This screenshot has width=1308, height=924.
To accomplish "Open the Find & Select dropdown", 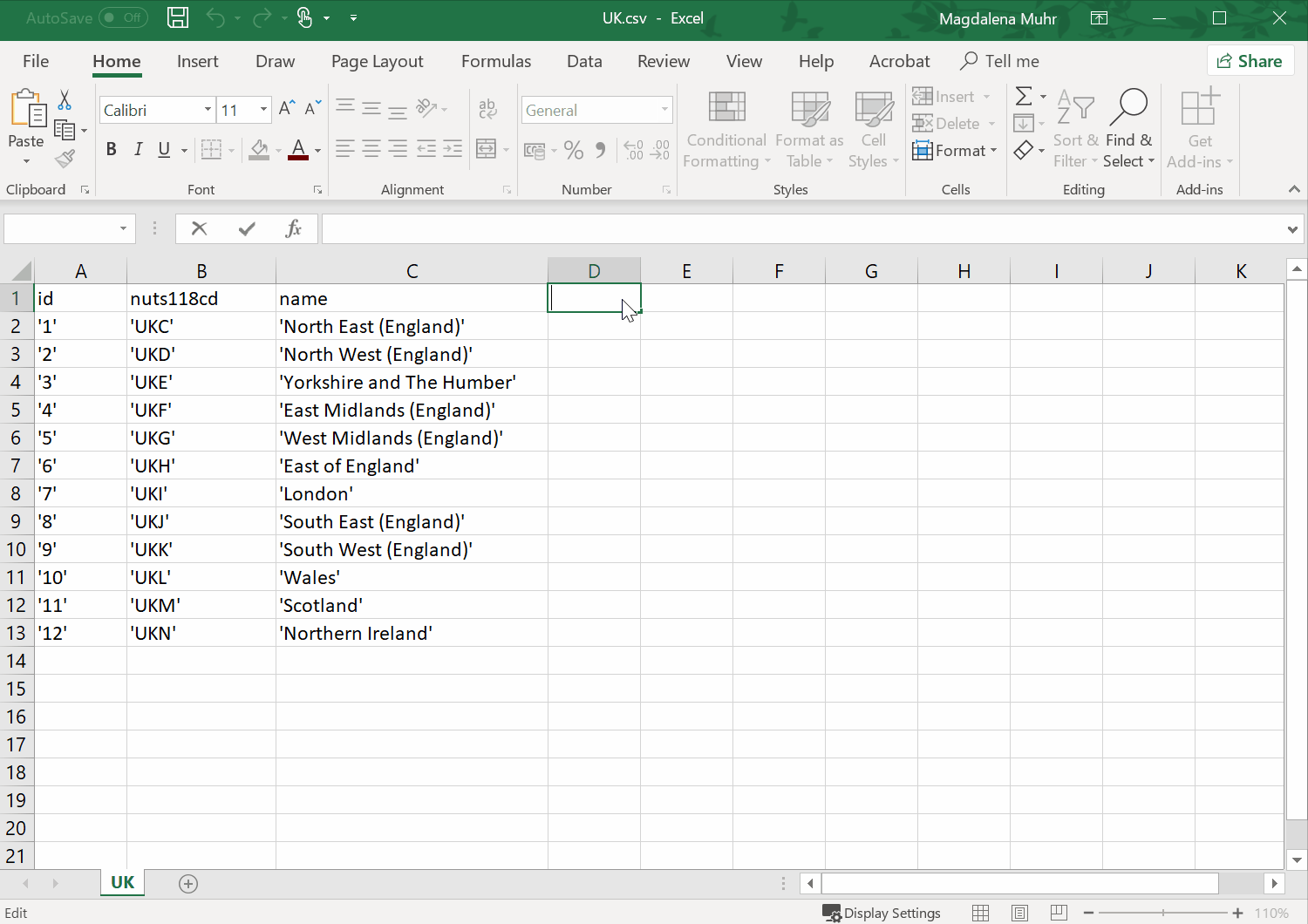I will (1128, 130).
